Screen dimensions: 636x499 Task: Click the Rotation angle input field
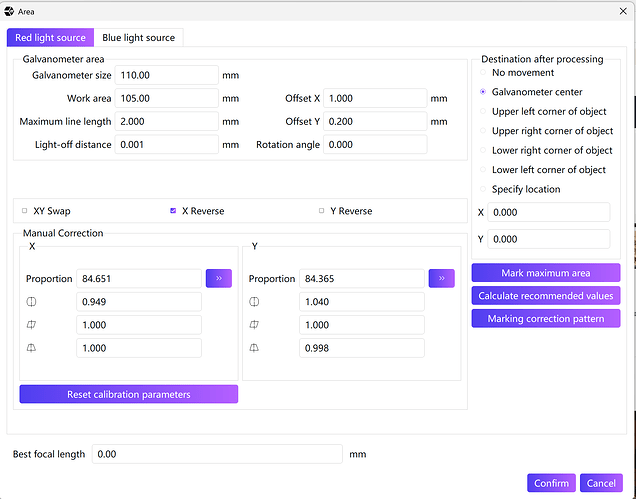tap(375, 144)
